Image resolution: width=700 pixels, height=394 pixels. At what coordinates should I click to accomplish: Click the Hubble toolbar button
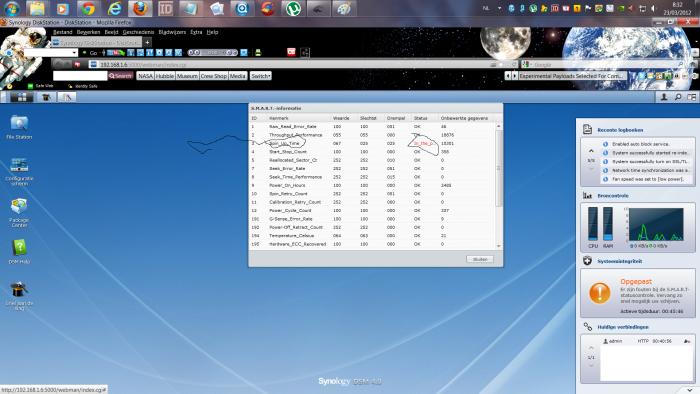click(165, 76)
